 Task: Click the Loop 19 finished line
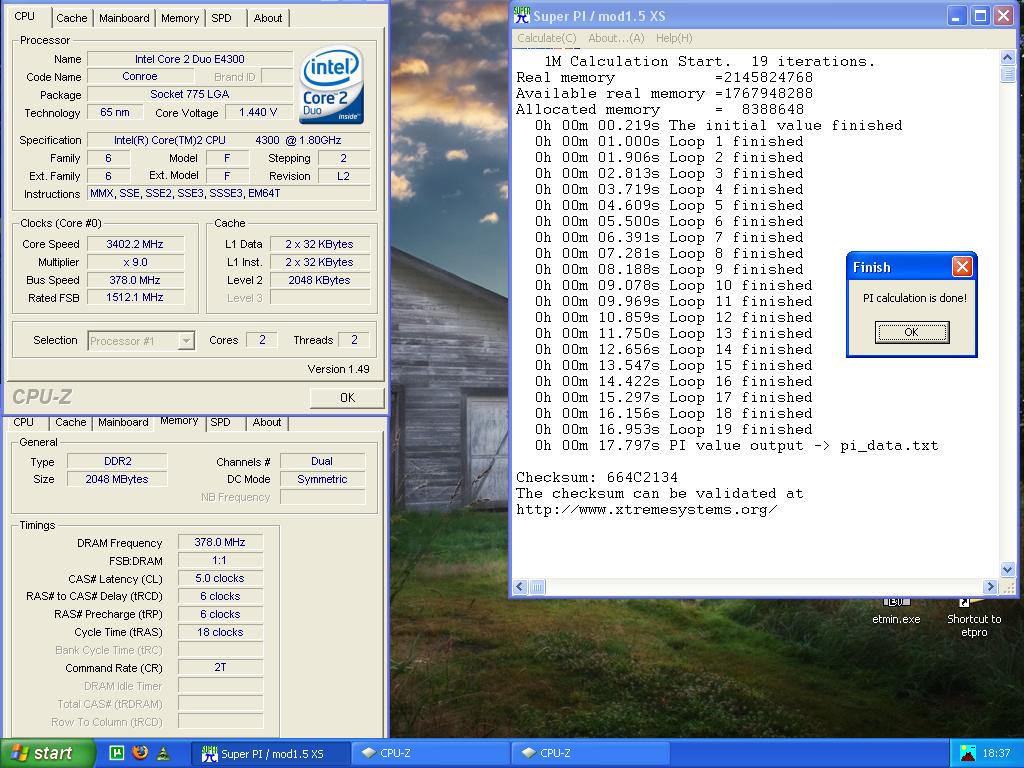tap(673, 430)
